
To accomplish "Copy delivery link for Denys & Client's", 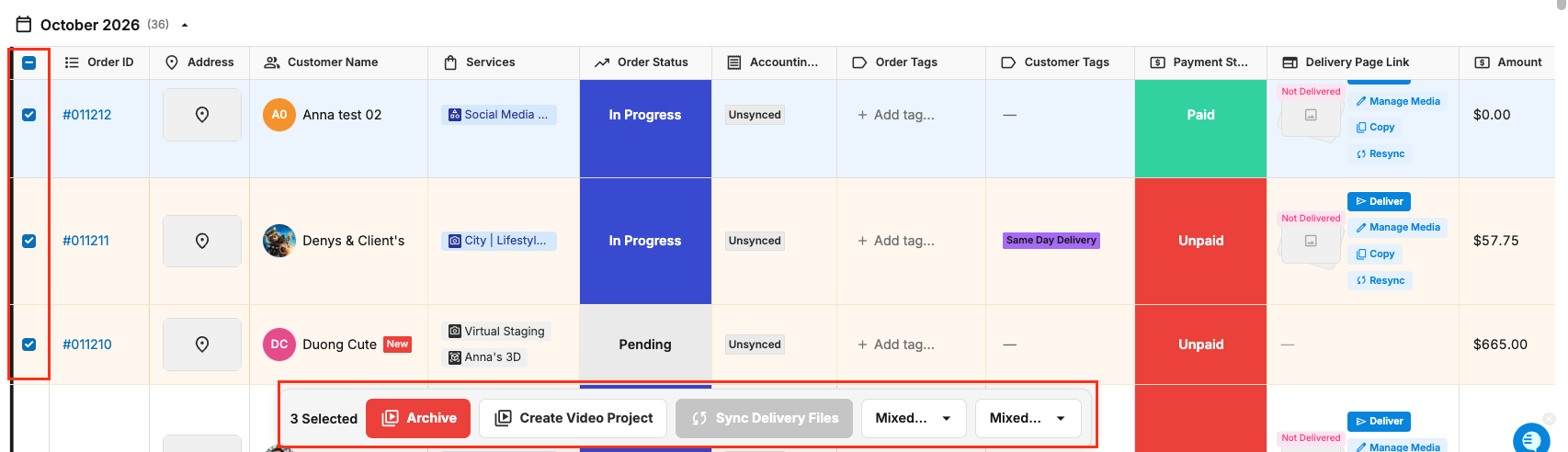I will 1375,254.
